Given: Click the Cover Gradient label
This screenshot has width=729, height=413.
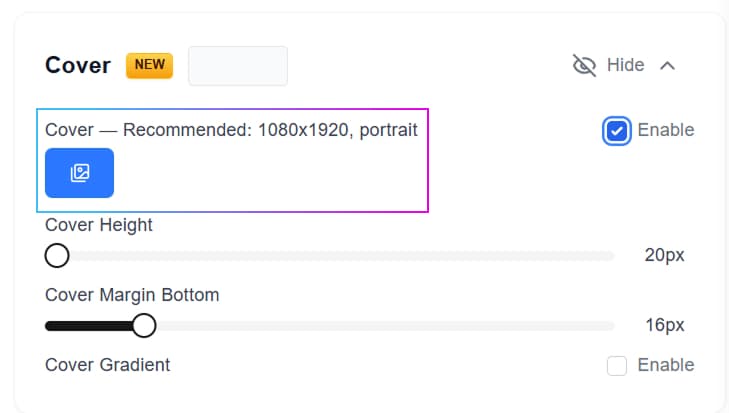Looking at the screenshot, I should (x=108, y=365).
